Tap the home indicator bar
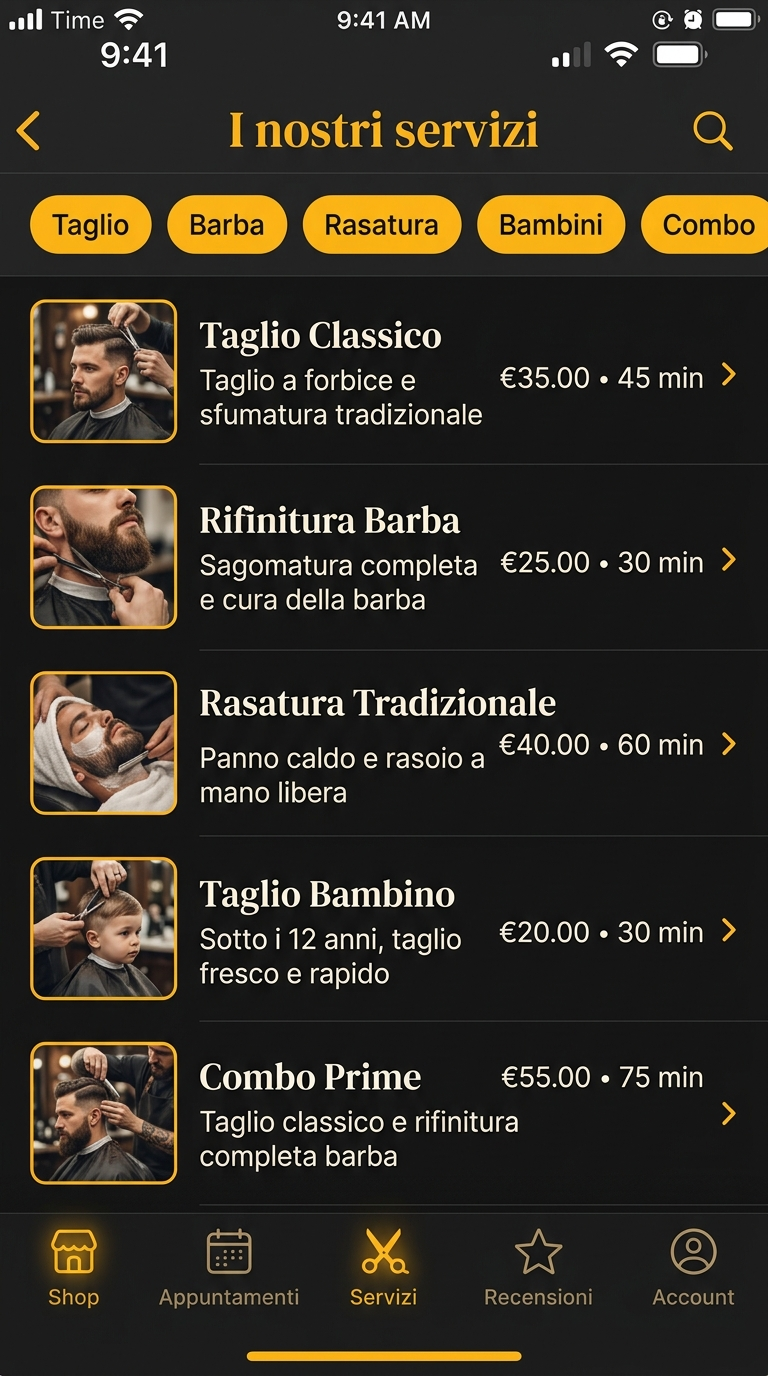Screen dimensions: 768x1376 [x=384, y=1356]
